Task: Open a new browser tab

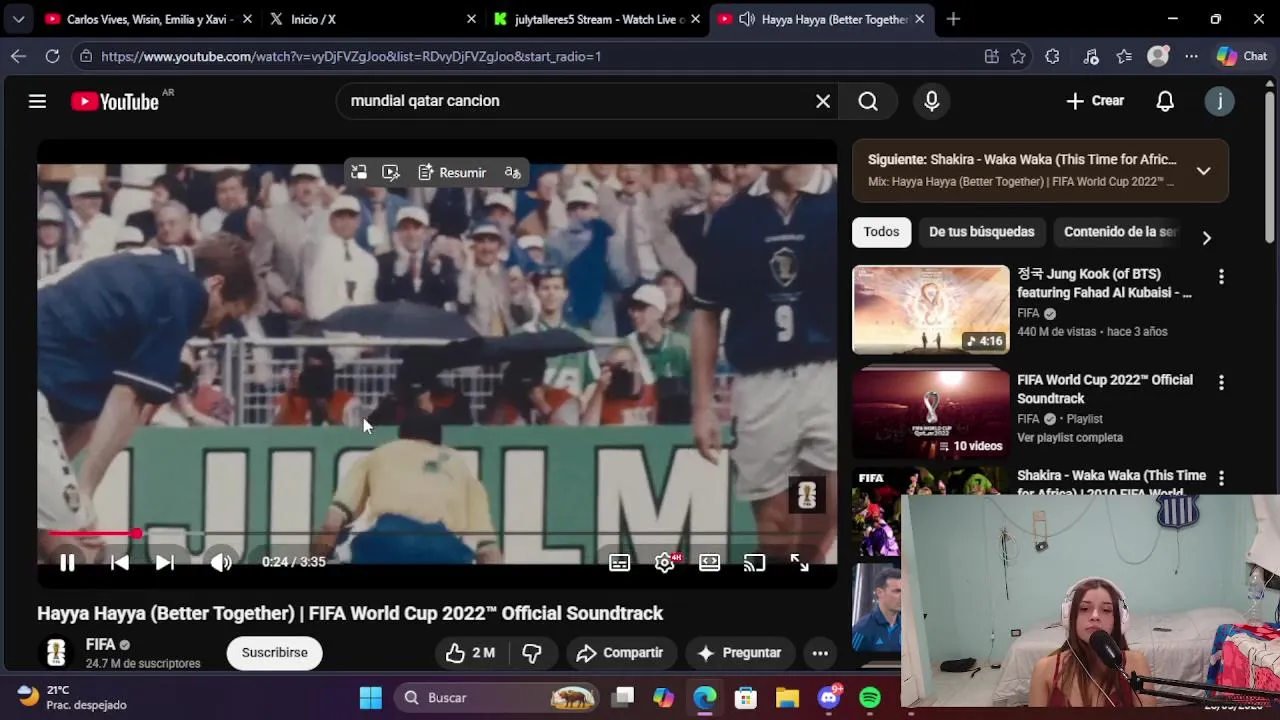Action: (x=953, y=19)
